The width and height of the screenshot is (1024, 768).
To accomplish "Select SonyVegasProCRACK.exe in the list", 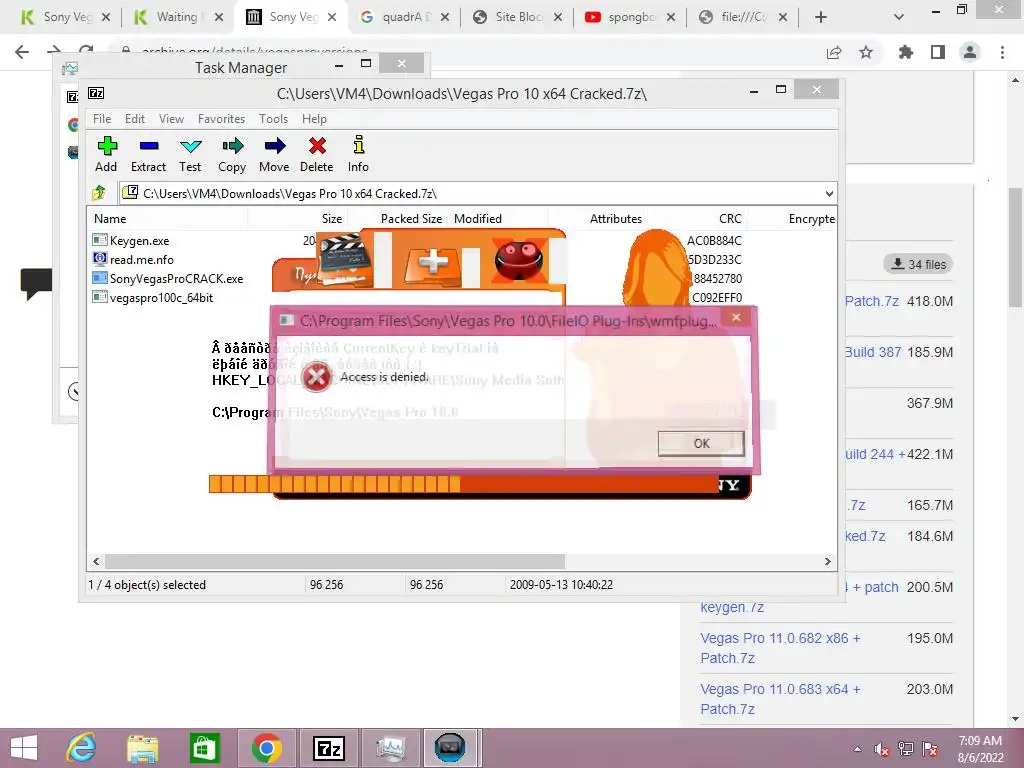I will (x=168, y=278).
